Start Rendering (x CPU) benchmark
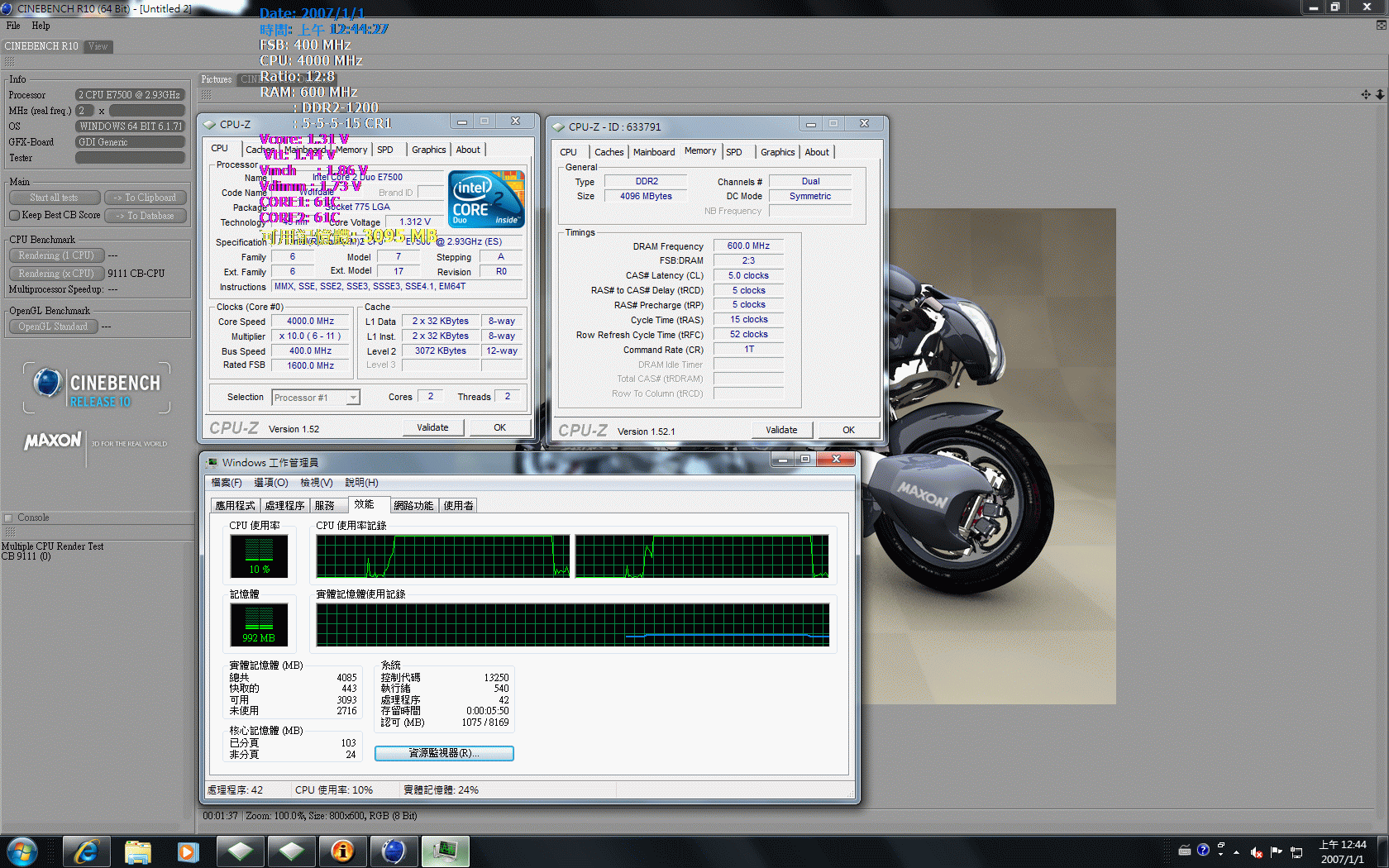Viewport: 1389px width, 868px height. coord(56,274)
